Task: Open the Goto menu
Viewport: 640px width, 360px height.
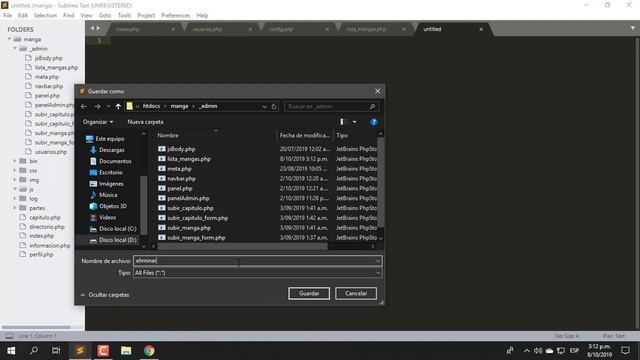Action: point(105,15)
